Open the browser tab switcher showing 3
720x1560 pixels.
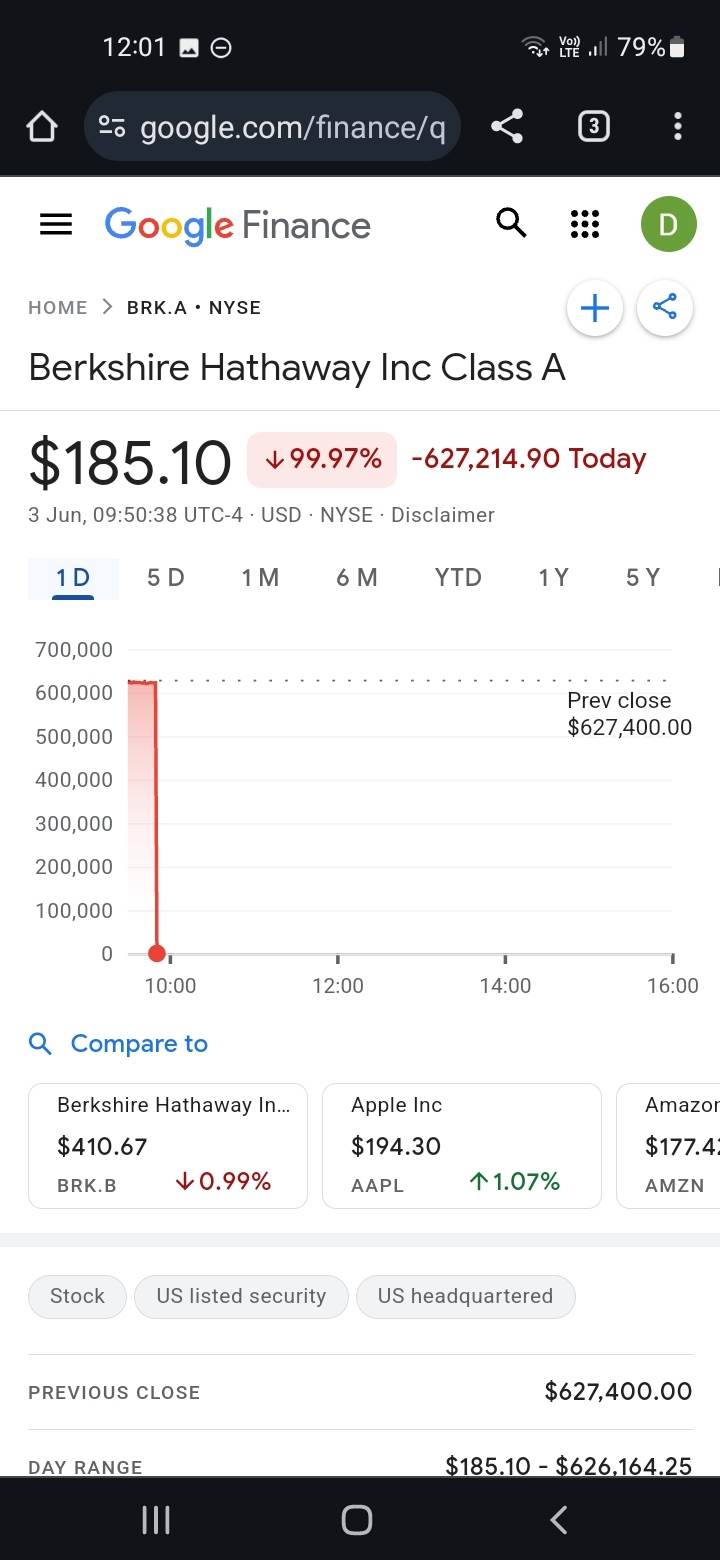click(x=593, y=126)
